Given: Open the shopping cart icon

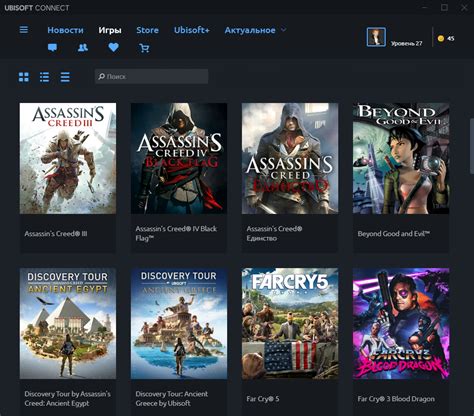Looking at the screenshot, I should 144,48.
